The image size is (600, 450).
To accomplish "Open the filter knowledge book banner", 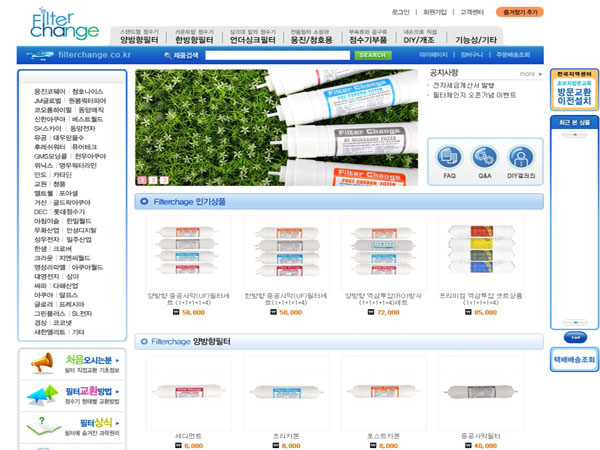I will coord(72,427).
